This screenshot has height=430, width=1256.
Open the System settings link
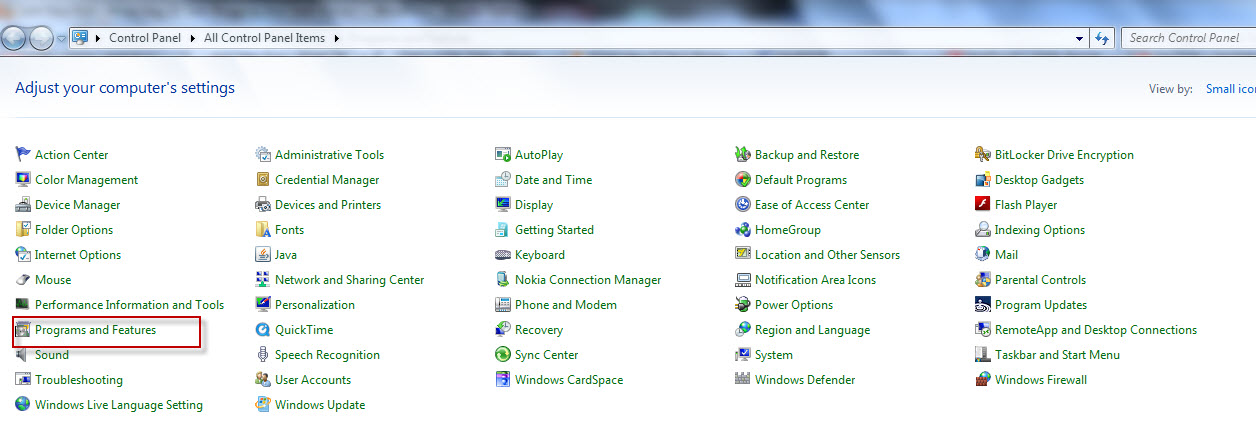point(774,355)
